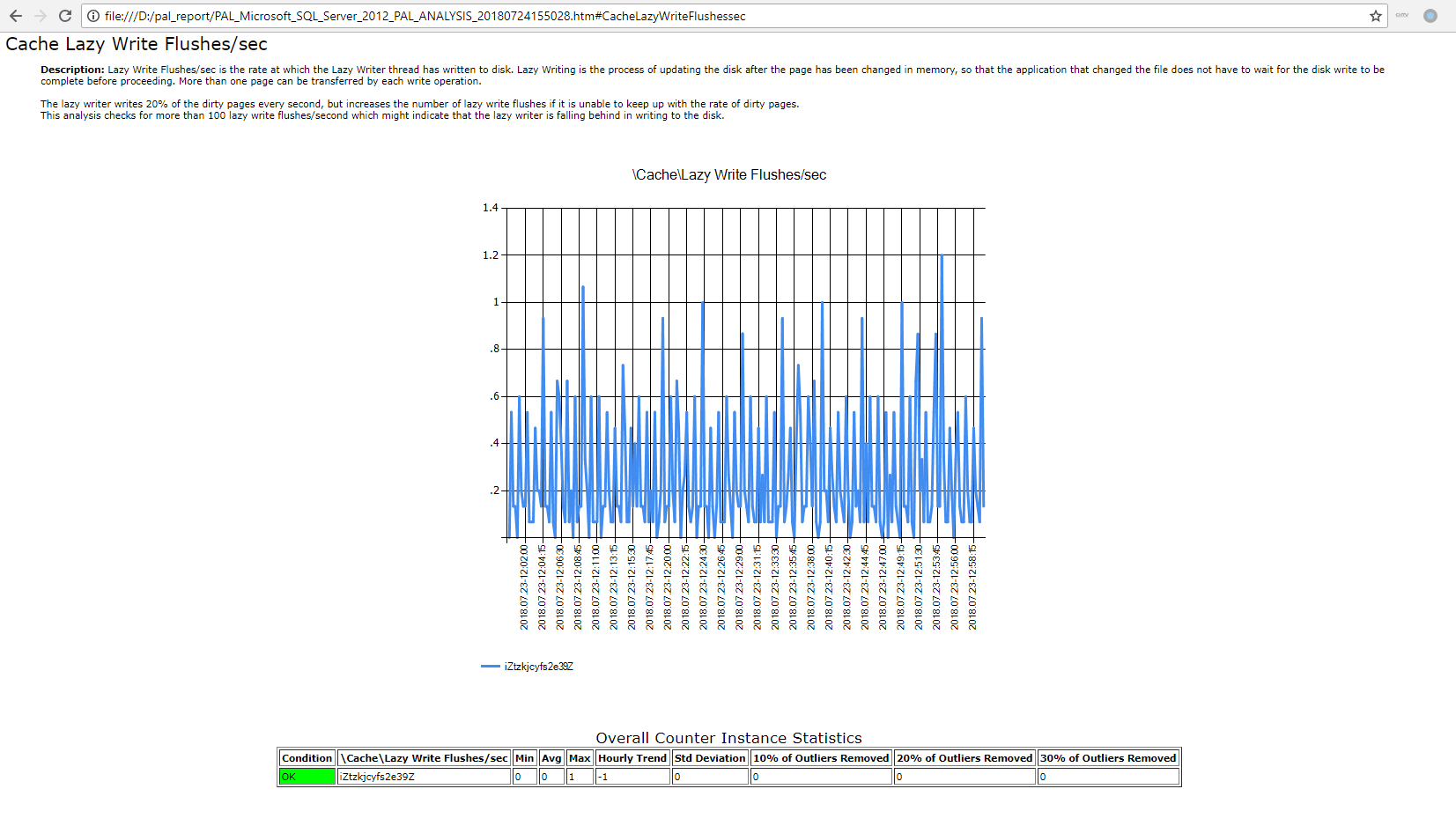Click the '\Cache\Lazy Write Flushes/sec' column header

pyautogui.click(x=425, y=758)
